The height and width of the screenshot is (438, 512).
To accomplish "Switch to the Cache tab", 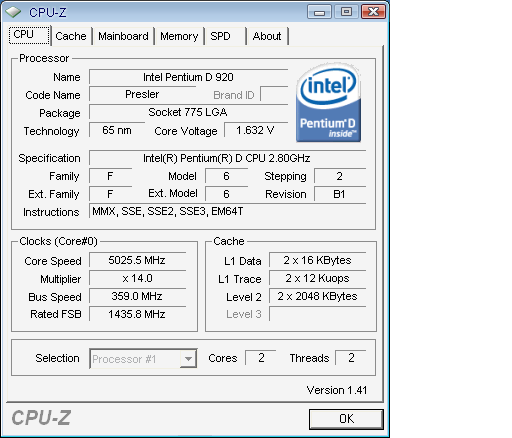I will pyautogui.click(x=71, y=36).
